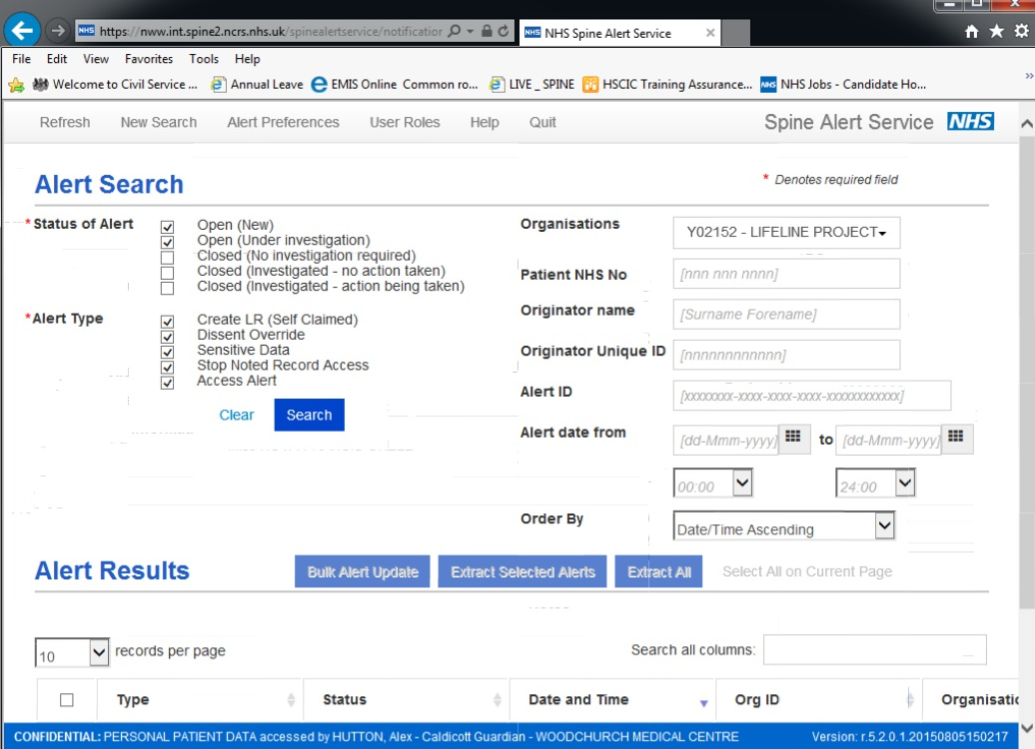Open the Edit menu

[x=57, y=59]
